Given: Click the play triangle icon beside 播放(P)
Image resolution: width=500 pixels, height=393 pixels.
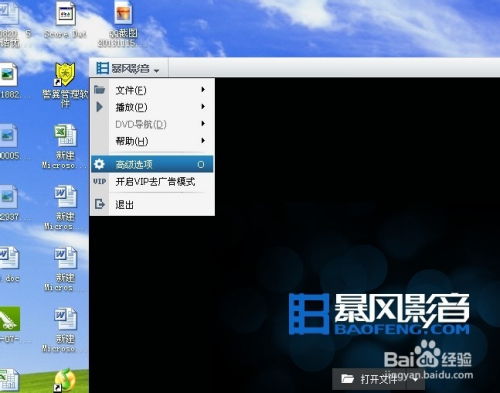Looking at the screenshot, I should pyautogui.click(x=100, y=107).
